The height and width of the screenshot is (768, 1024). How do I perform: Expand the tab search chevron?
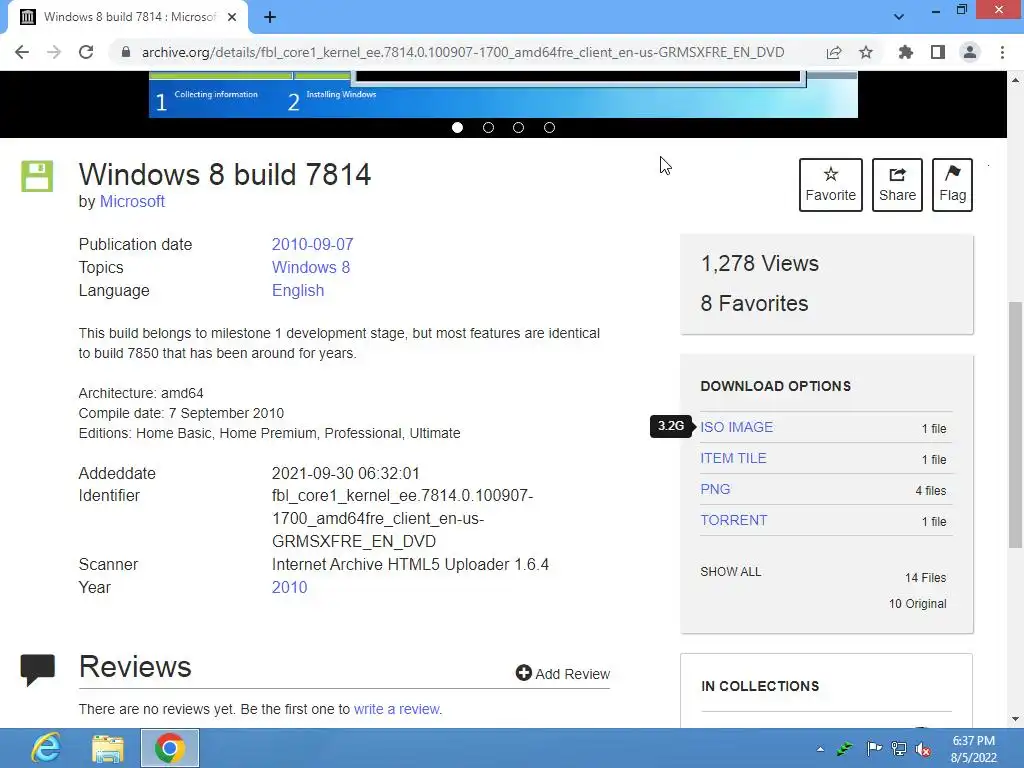pos(899,17)
